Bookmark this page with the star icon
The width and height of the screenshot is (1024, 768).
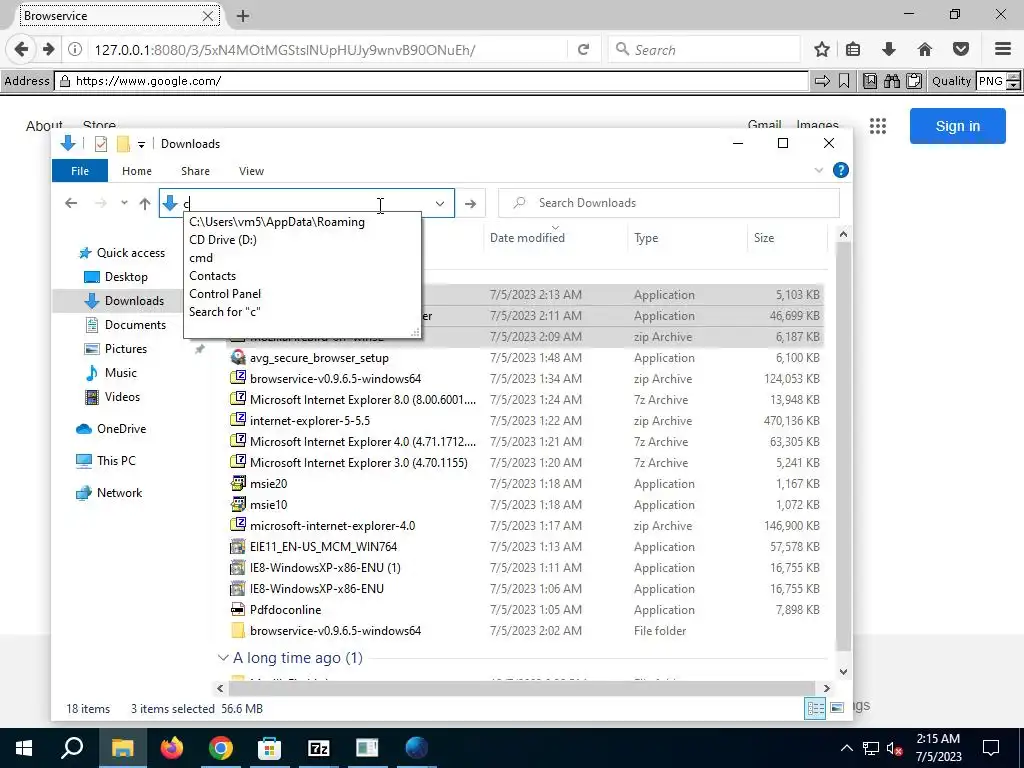pos(822,50)
